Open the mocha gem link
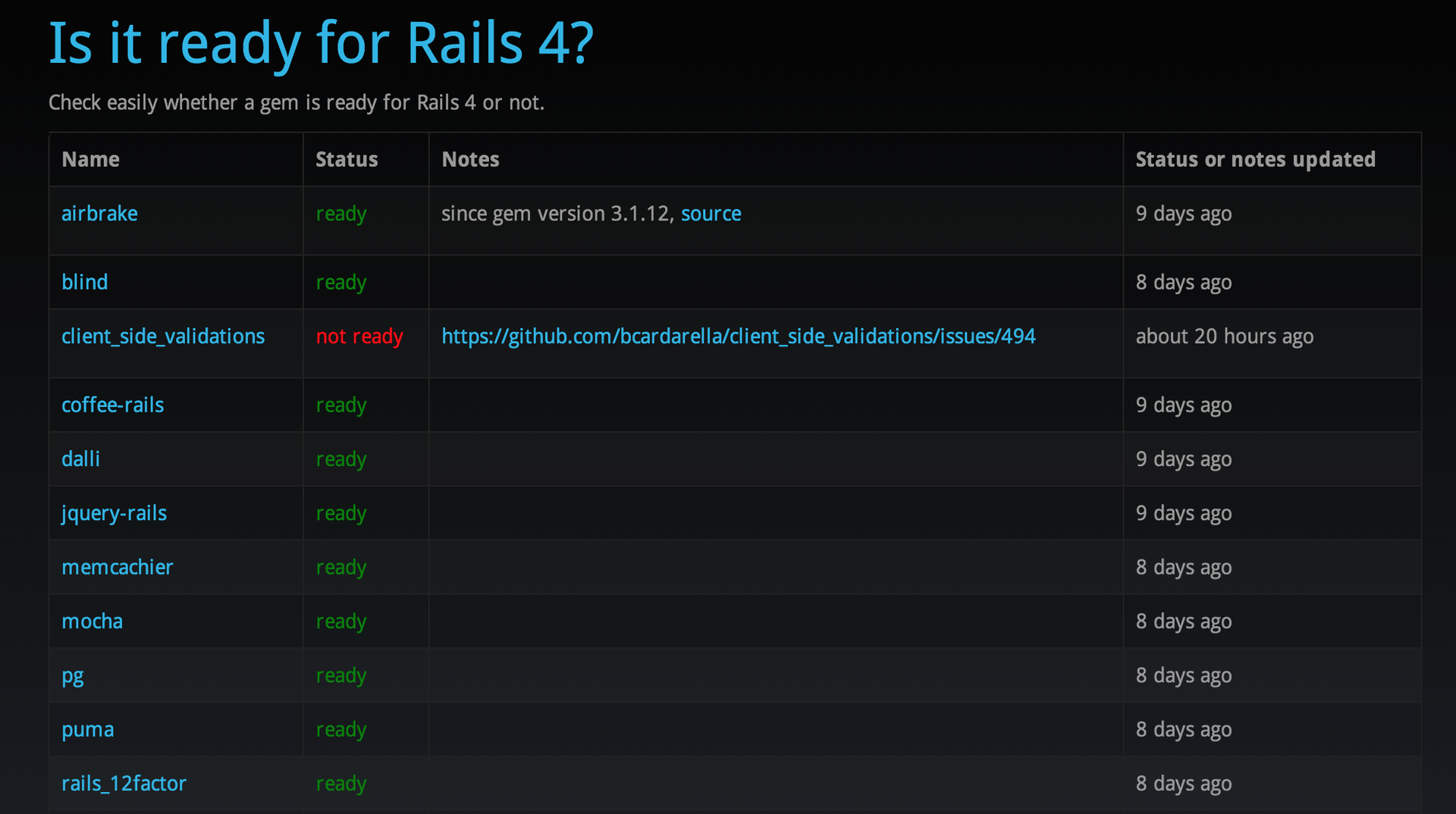This screenshot has width=1456, height=814. 92,621
